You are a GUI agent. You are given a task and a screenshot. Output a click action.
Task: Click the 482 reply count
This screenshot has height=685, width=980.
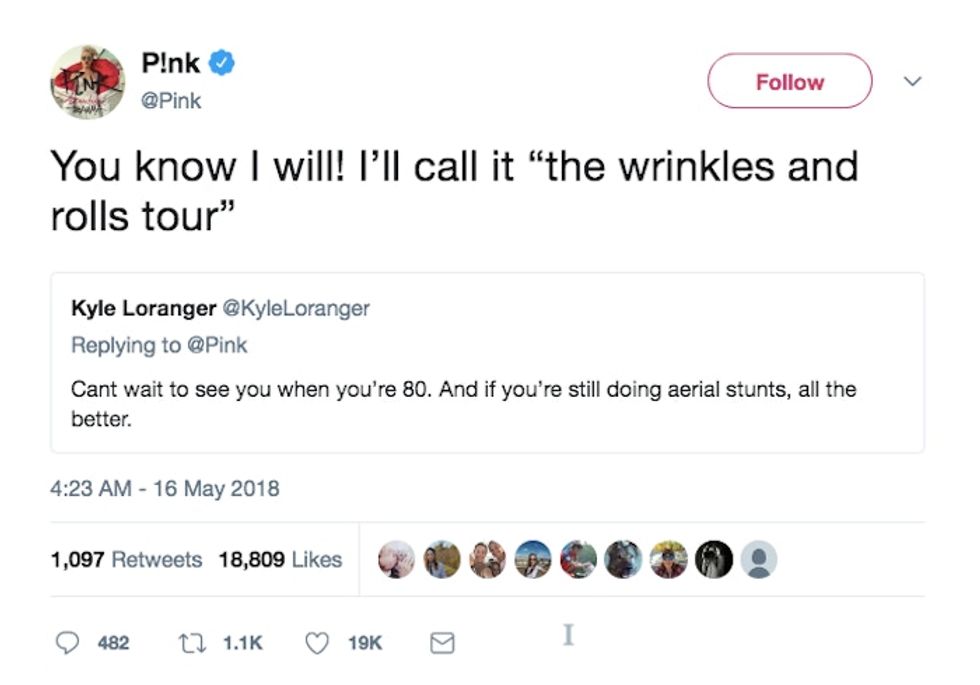113,643
